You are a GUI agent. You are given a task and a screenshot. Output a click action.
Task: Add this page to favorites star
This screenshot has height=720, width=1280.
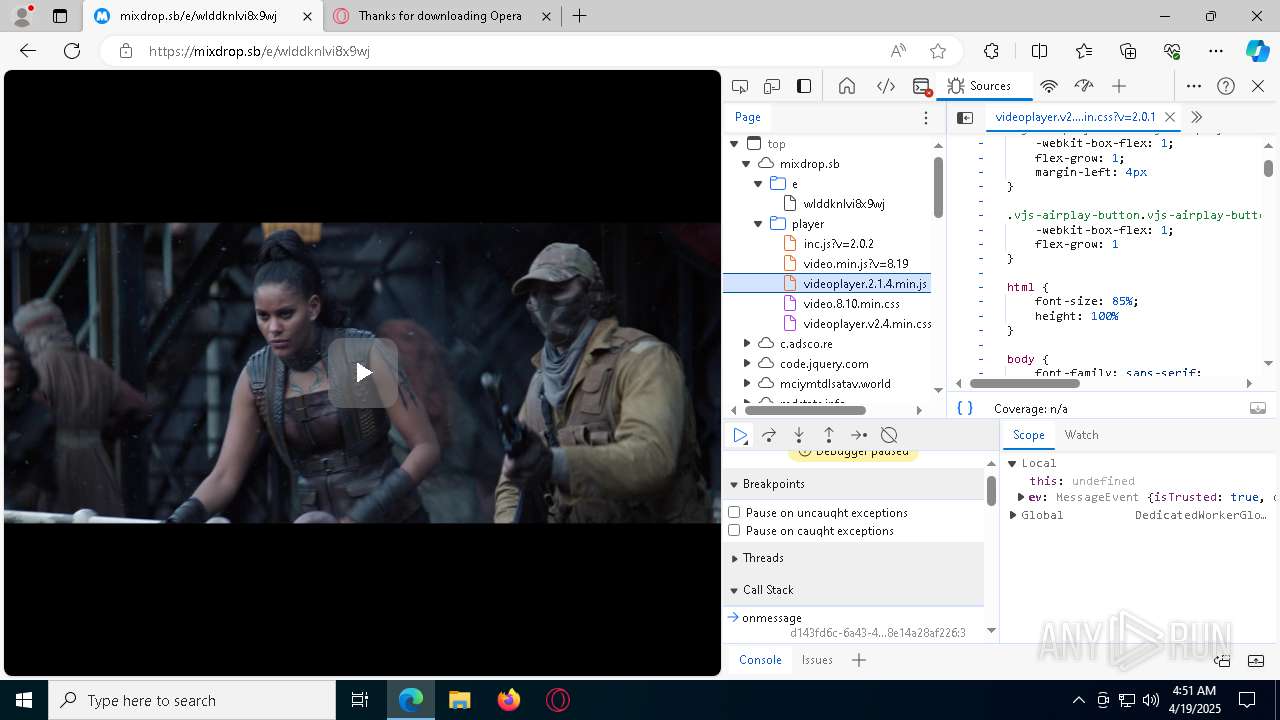point(938,51)
